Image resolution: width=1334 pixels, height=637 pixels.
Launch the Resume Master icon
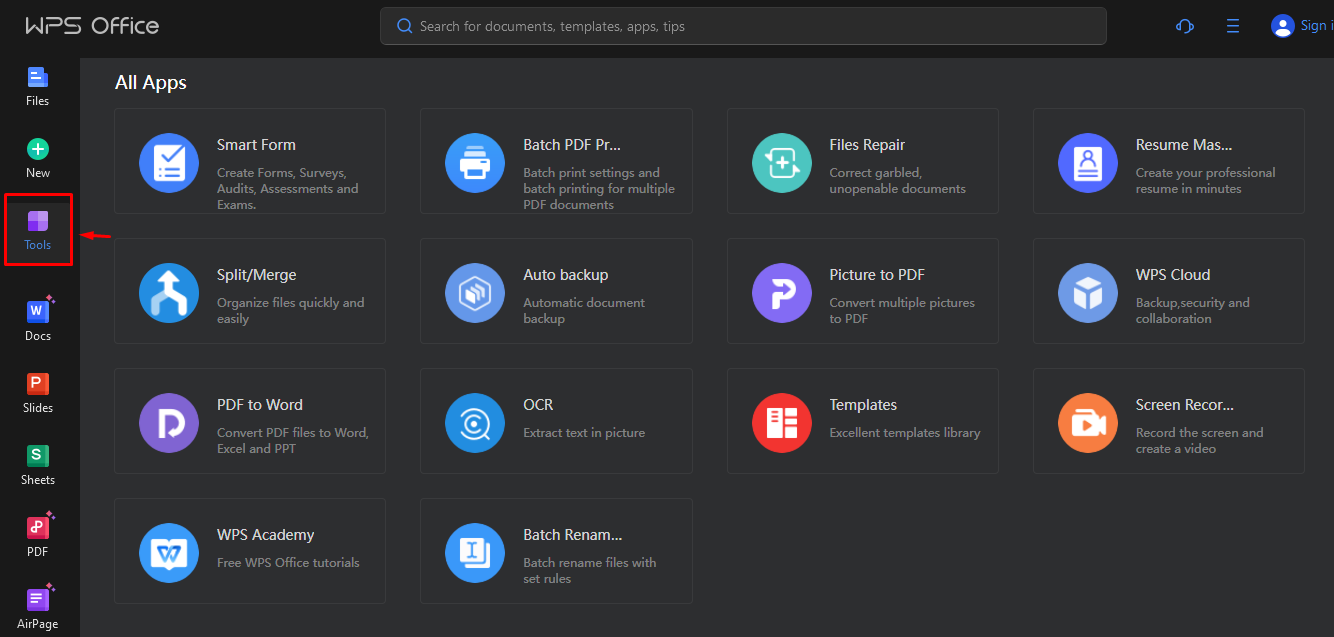[x=1087, y=162]
